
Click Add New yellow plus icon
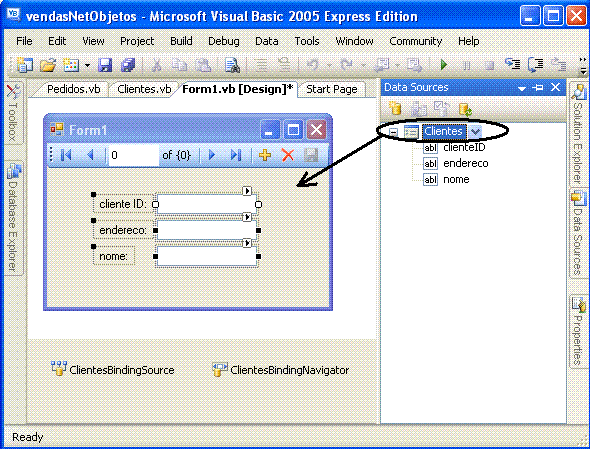(265, 155)
